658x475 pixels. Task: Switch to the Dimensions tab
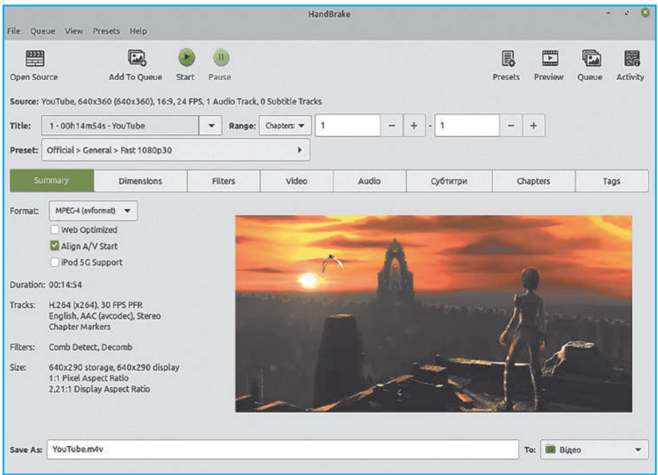coord(139,181)
